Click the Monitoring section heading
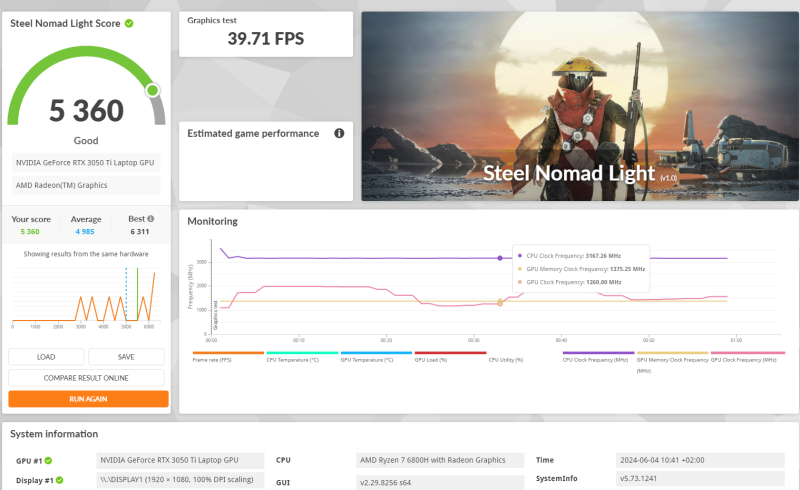The width and height of the screenshot is (800, 490). [x=212, y=221]
